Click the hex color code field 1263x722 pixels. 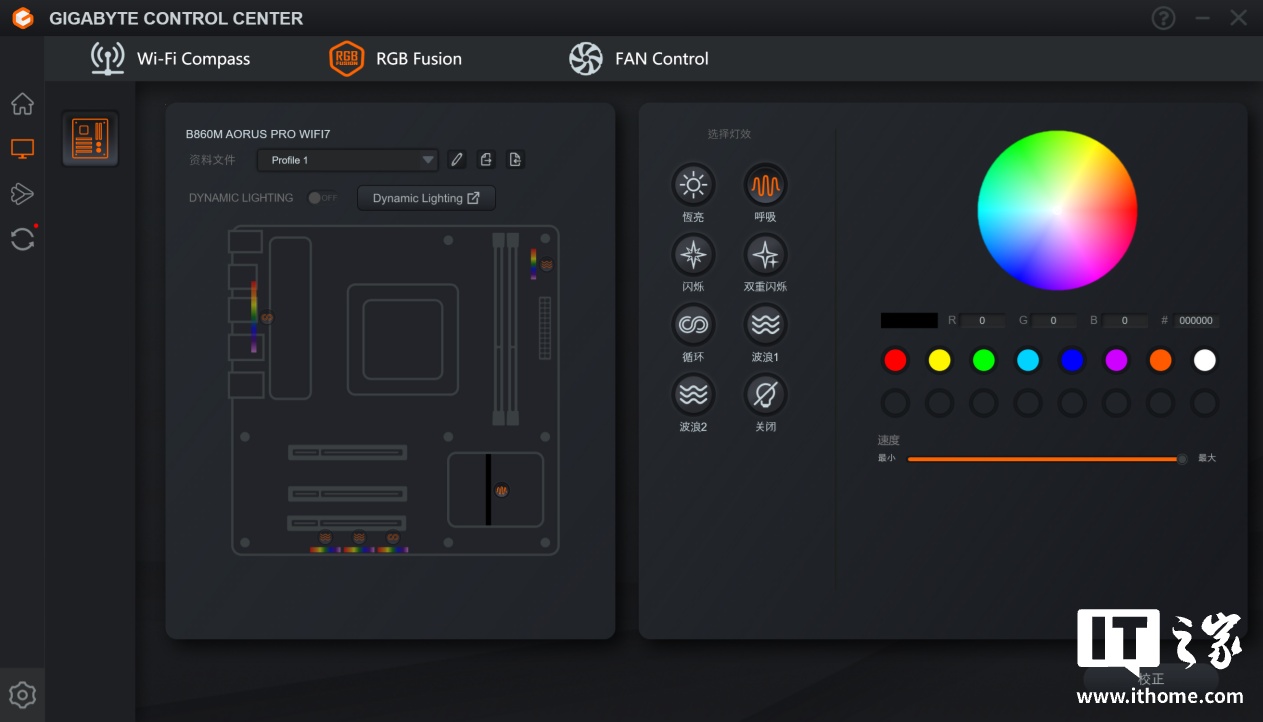pyautogui.click(x=1196, y=321)
